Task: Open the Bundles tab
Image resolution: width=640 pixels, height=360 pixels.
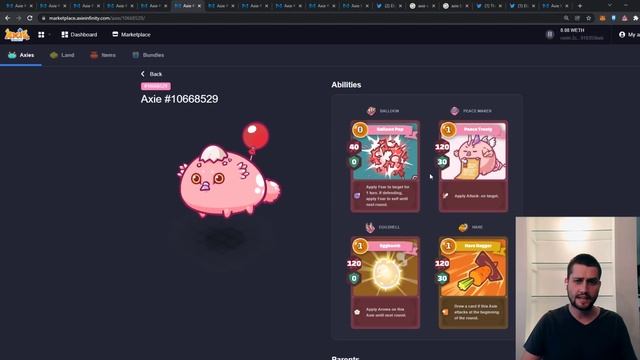Action: point(148,55)
